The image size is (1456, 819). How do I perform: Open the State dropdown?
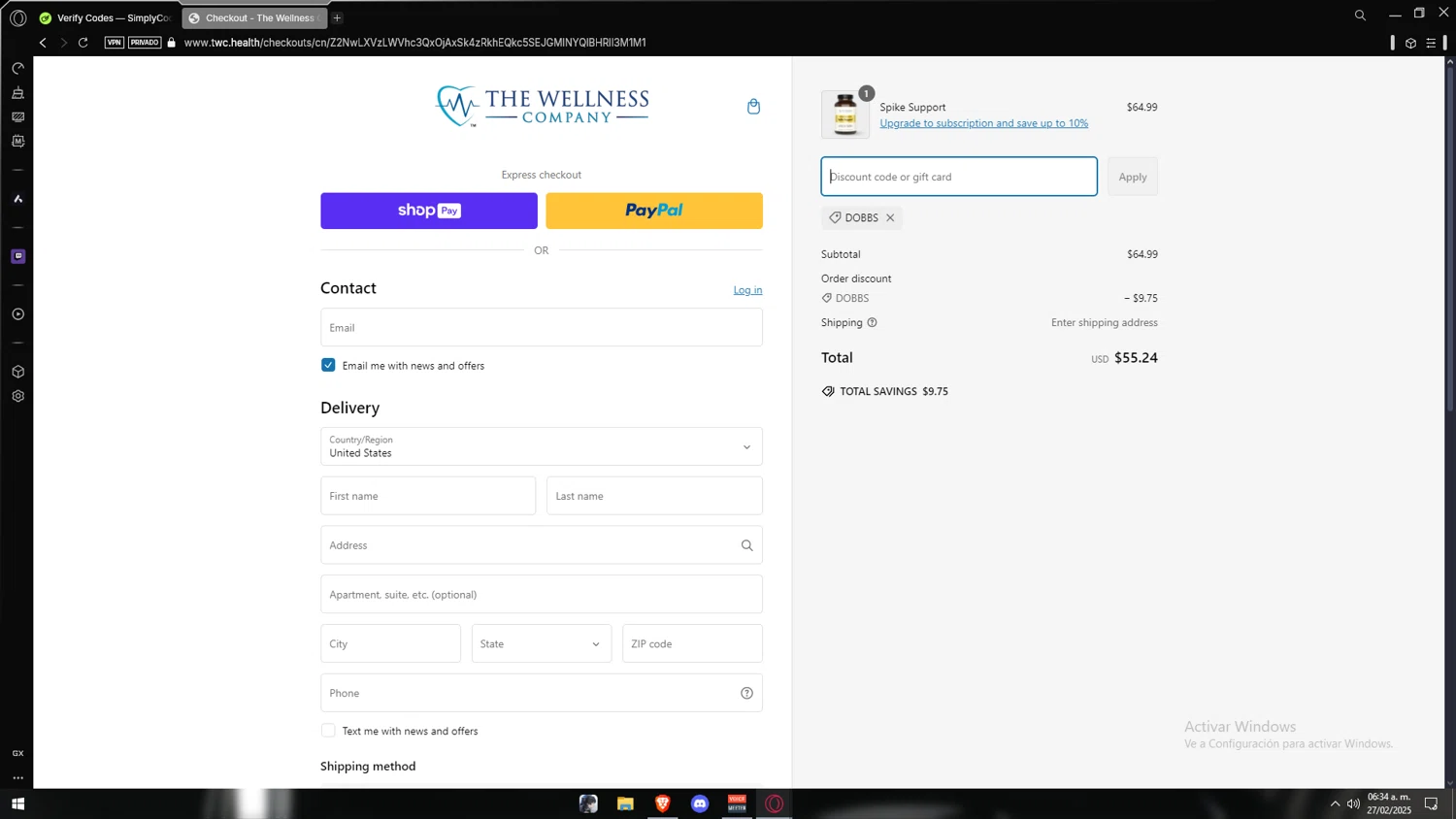pyautogui.click(x=542, y=643)
